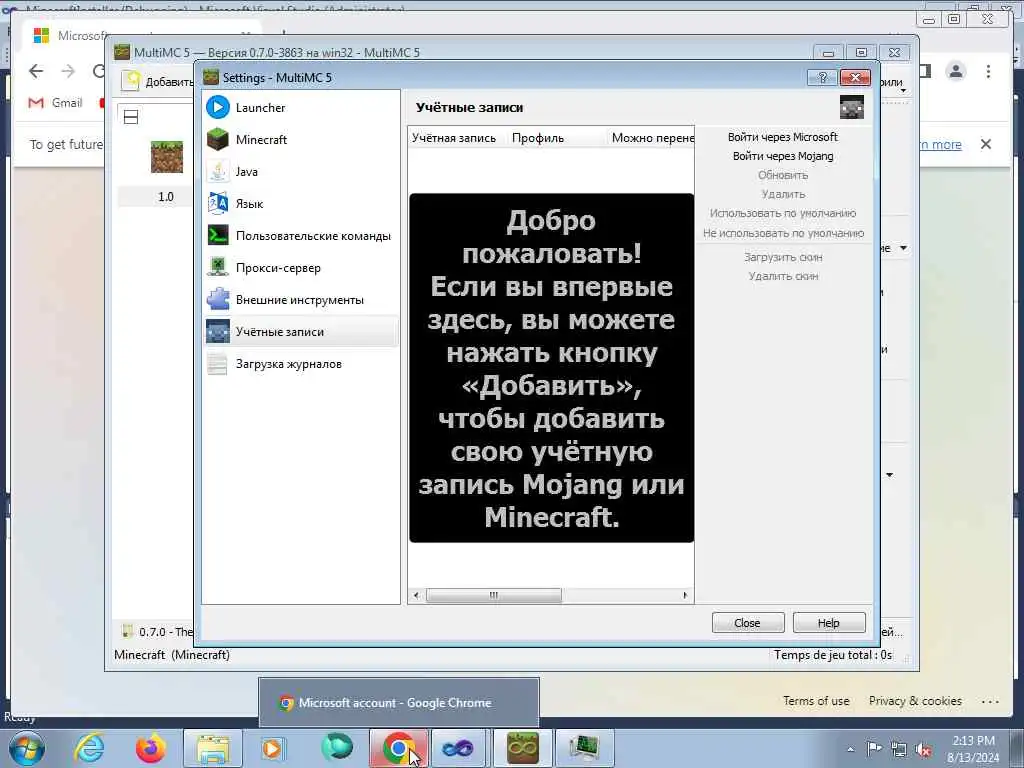Click the context help question mark button
Viewport: 1024px width, 768px height.
point(822,78)
